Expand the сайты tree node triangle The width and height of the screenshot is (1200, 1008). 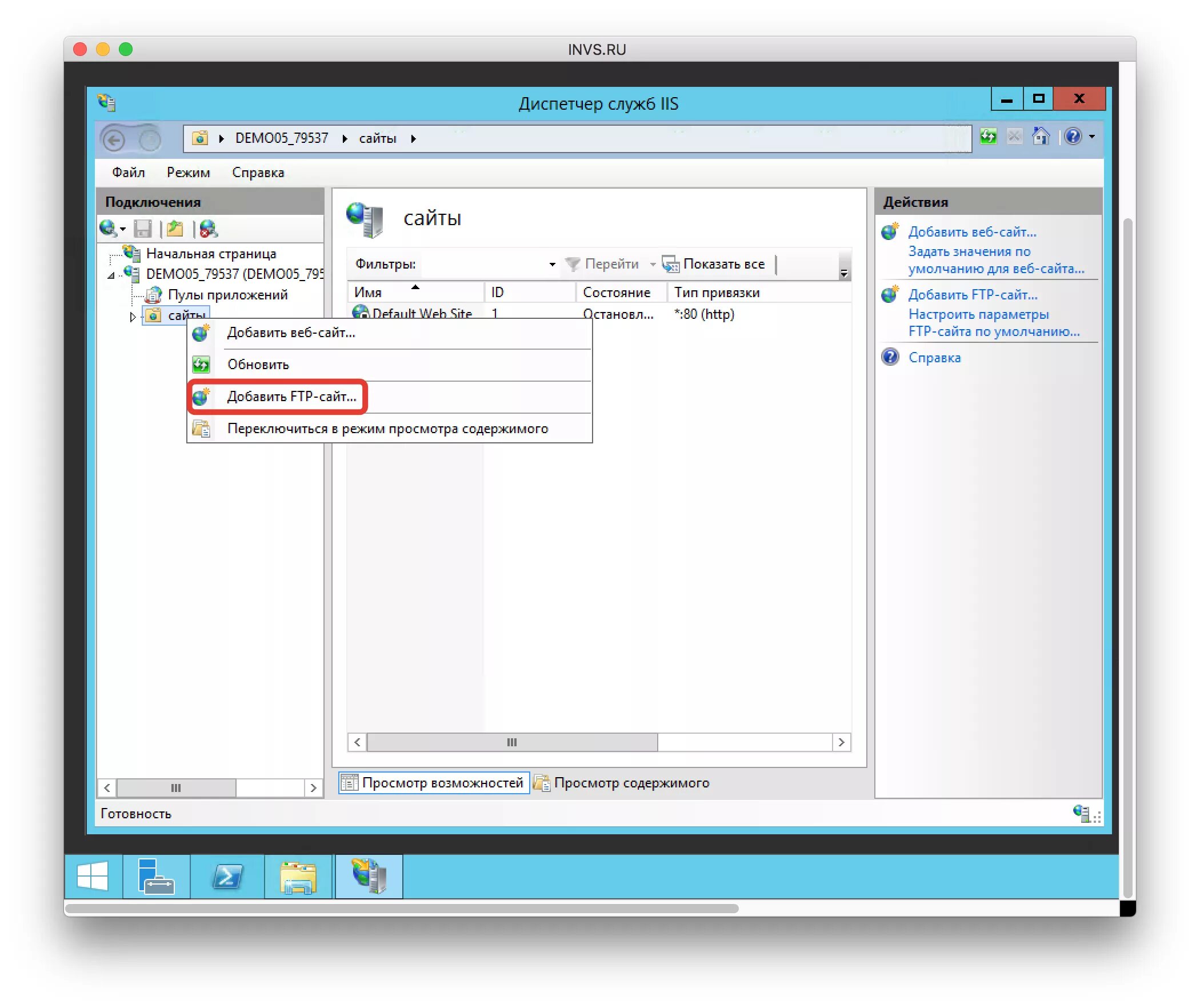click(x=133, y=317)
